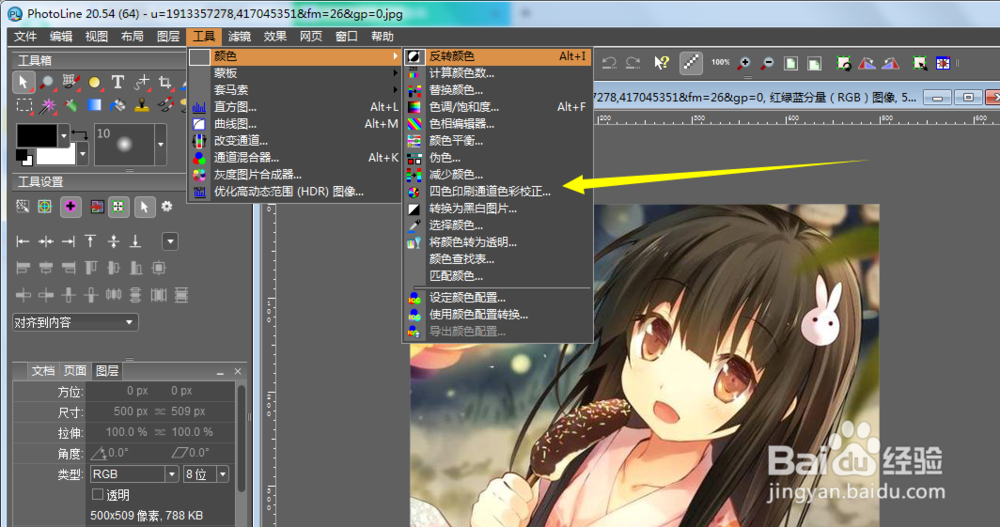This screenshot has width=1000, height=527.
Task: Open the alignment options dropdown arrow
Action: click(x=170, y=242)
